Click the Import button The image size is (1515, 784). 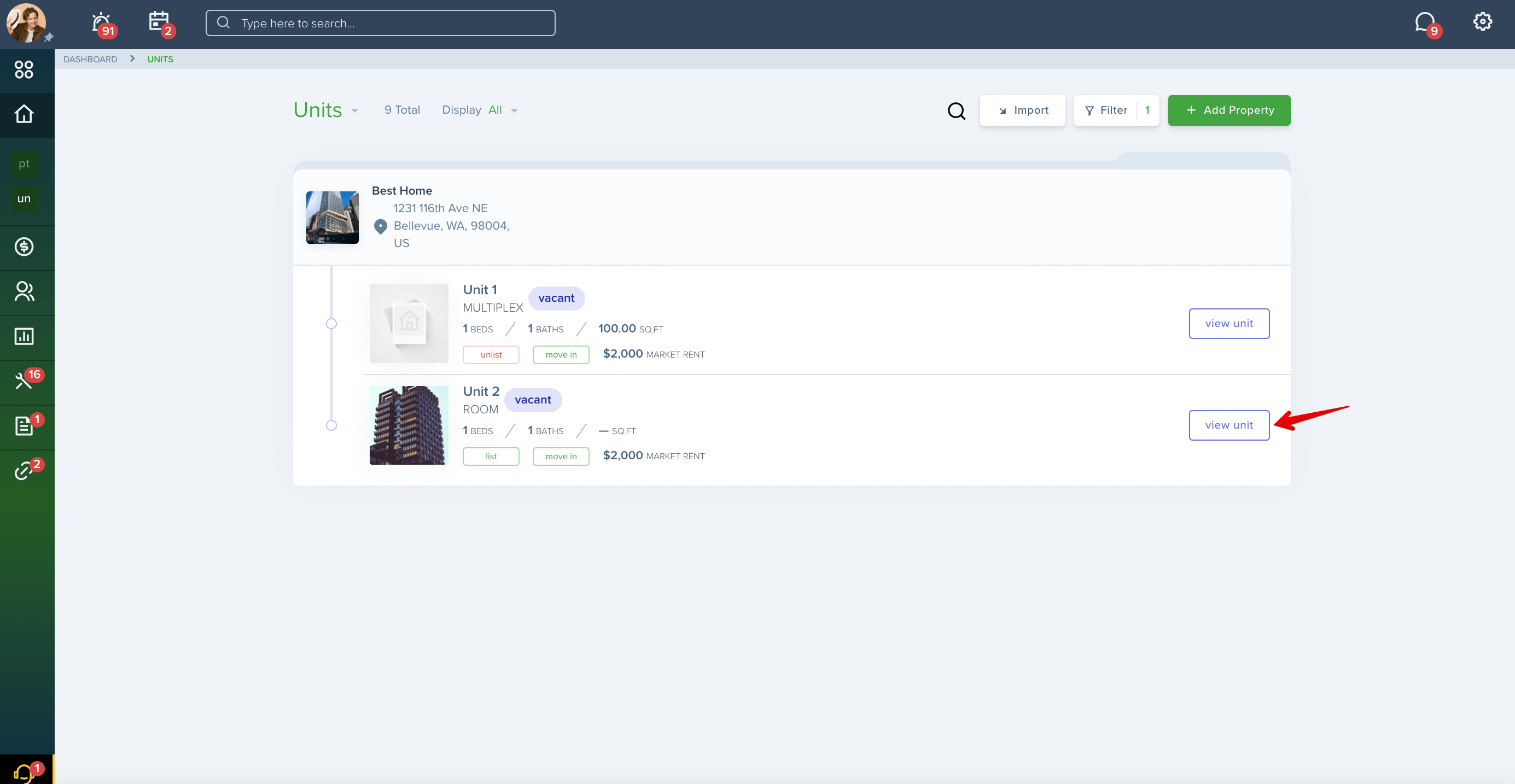[1022, 110]
